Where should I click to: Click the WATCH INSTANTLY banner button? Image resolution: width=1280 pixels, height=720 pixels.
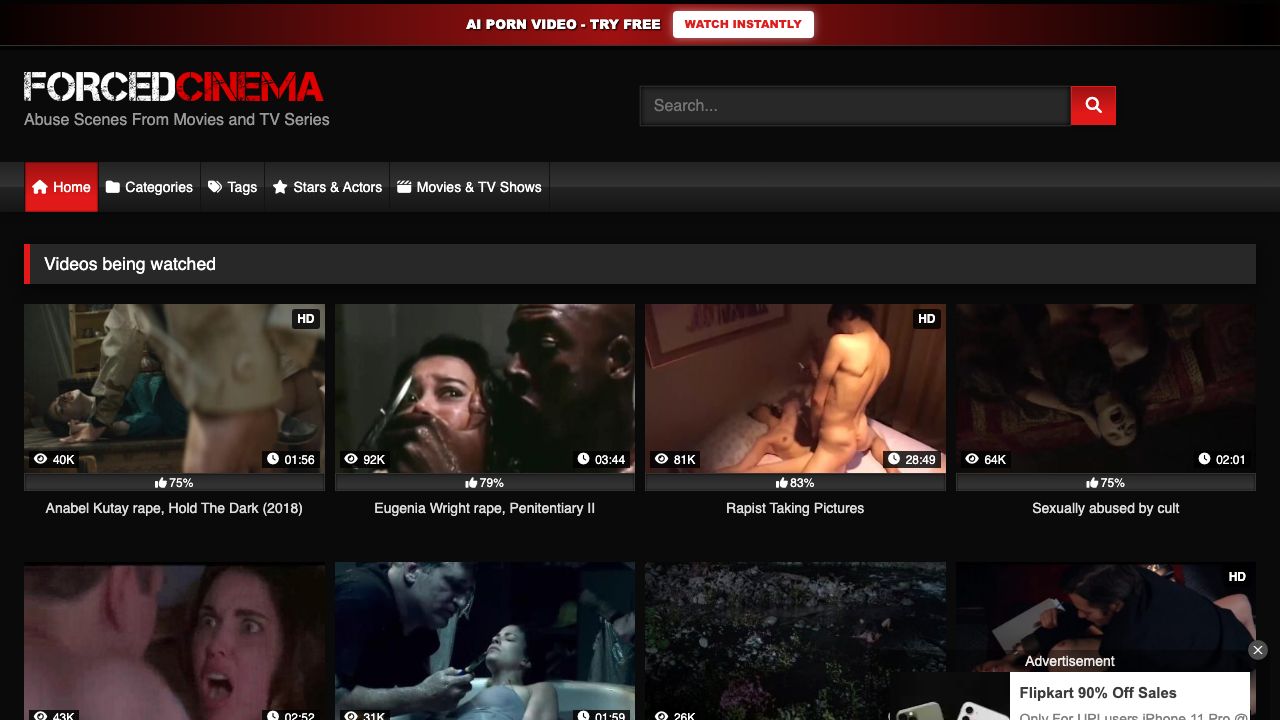(x=743, y=24)
